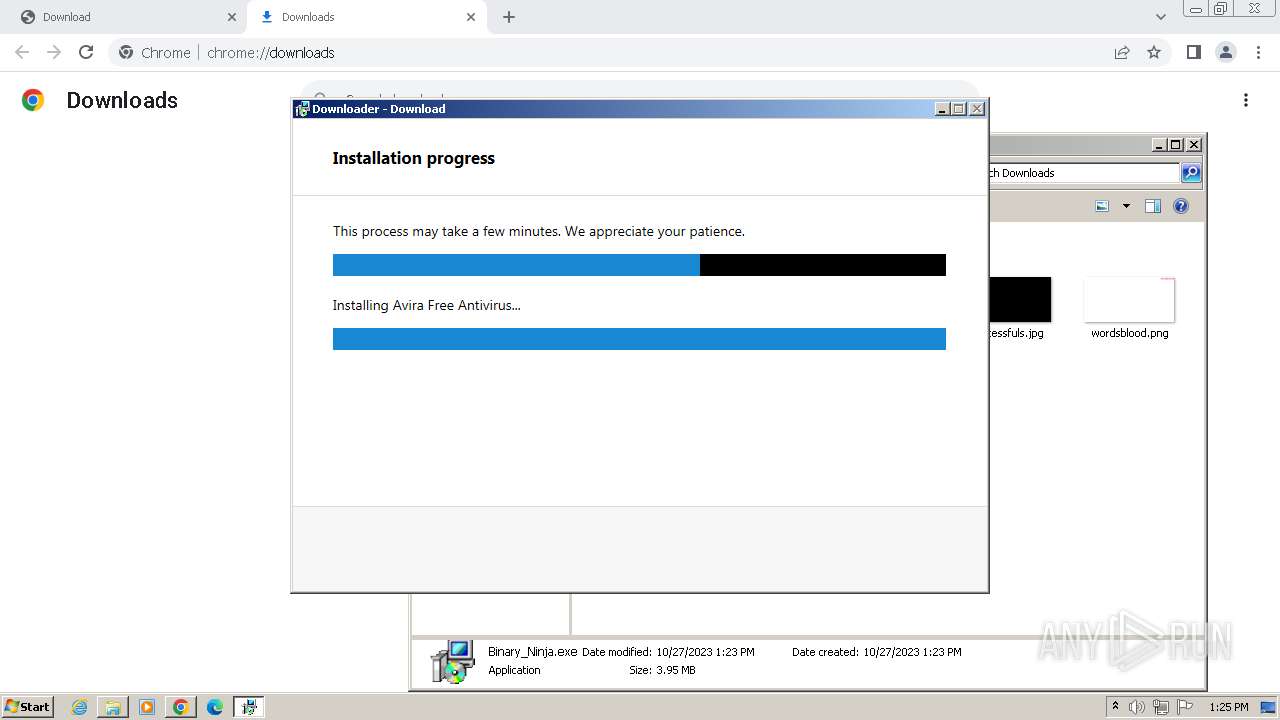
Task: Click Binary_Ninja.exe application icon in details pane
Action: (x=452, y=661)
